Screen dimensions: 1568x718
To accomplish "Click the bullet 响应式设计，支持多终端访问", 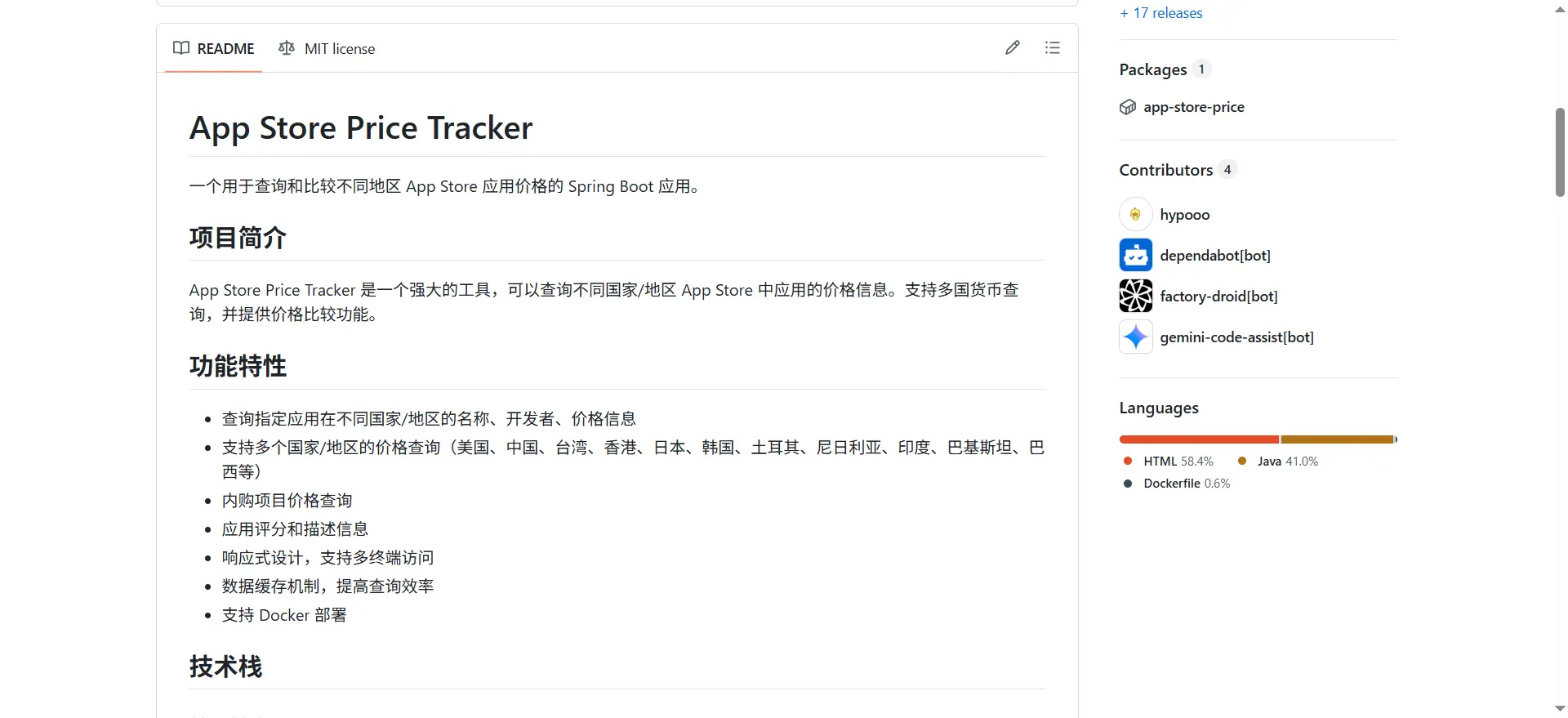I will [327, 558].
